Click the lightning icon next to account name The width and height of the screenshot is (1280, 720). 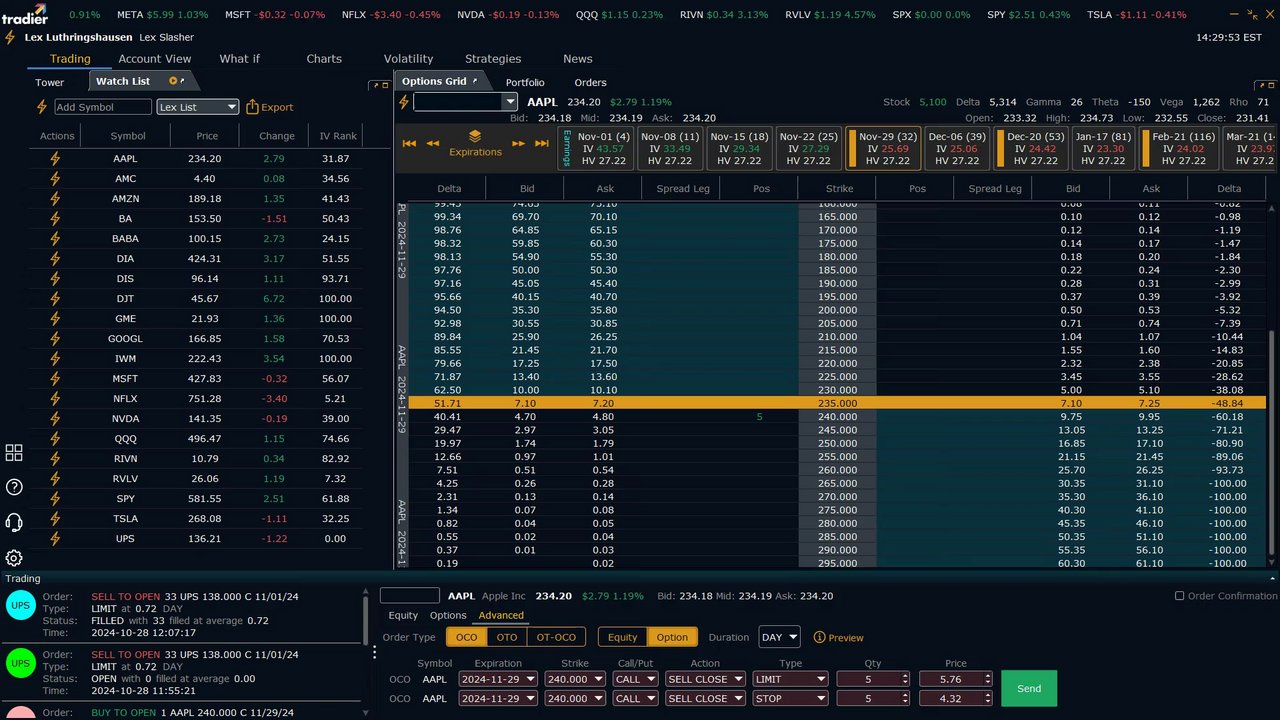tap(10, 37)
